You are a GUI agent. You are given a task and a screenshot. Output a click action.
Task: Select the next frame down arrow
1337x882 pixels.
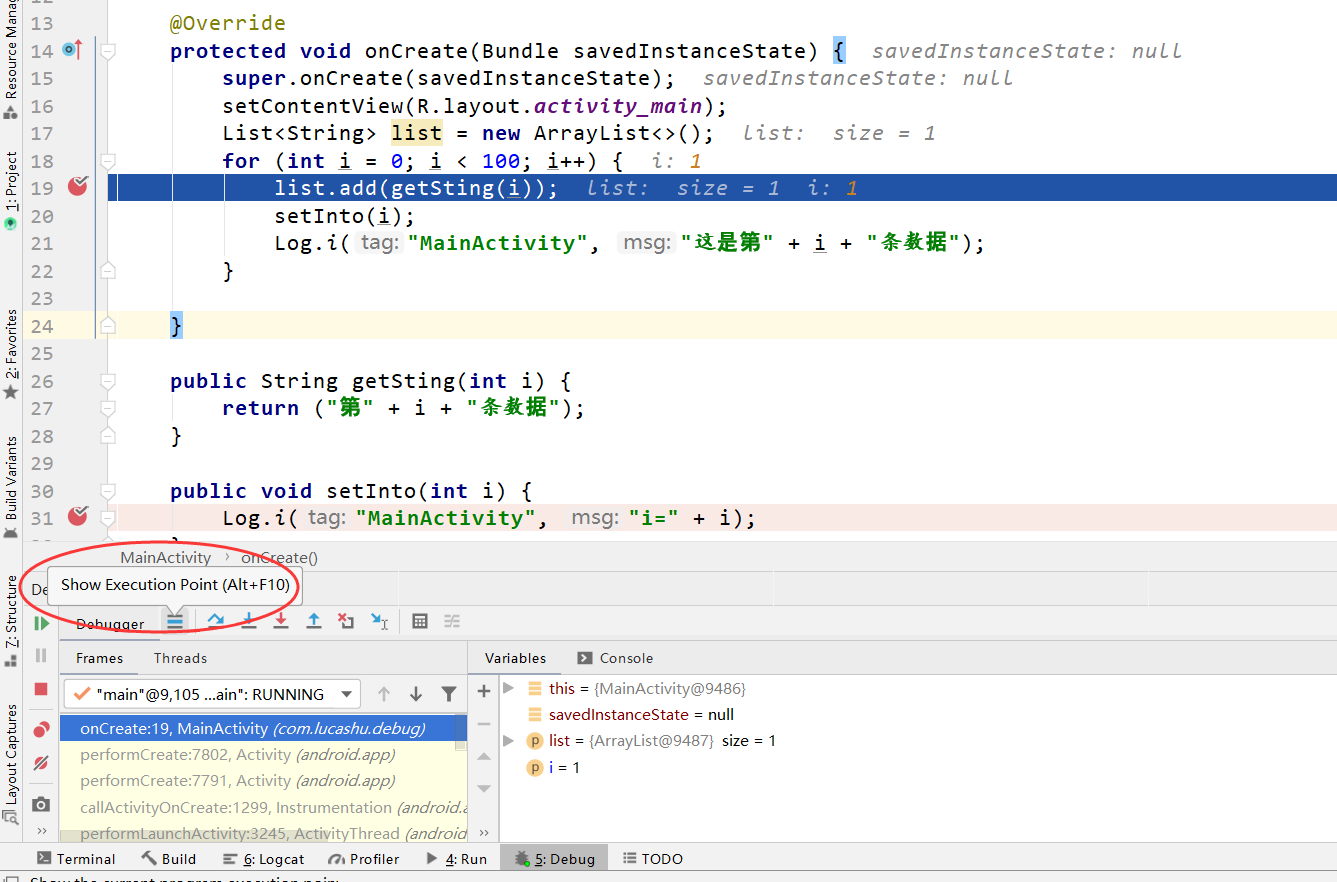point(416,694)
